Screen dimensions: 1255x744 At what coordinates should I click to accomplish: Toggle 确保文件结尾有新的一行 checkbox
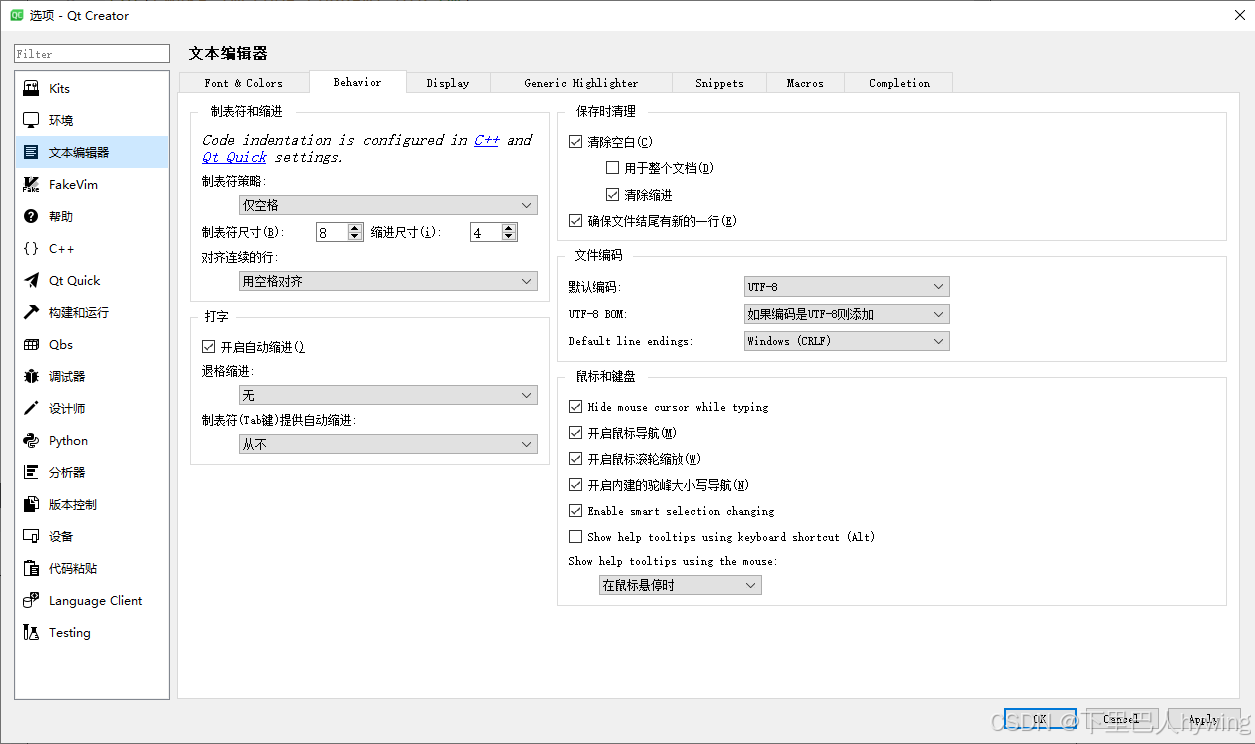575,221
